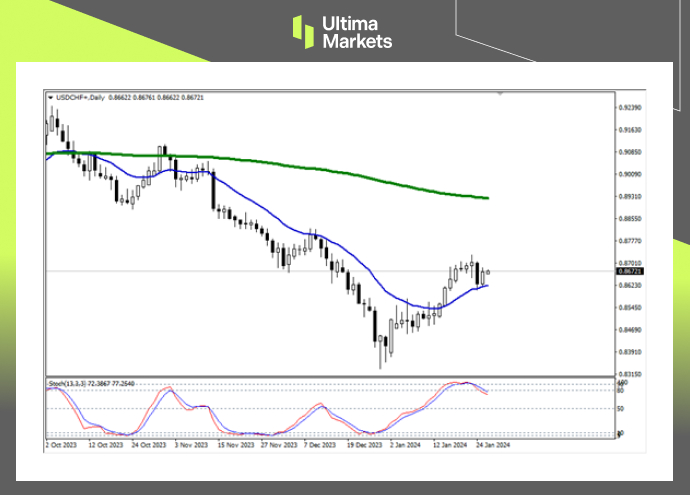Select the most recent candlestick on the chart
Screen dimensions: 690x495
pos(488,271)
